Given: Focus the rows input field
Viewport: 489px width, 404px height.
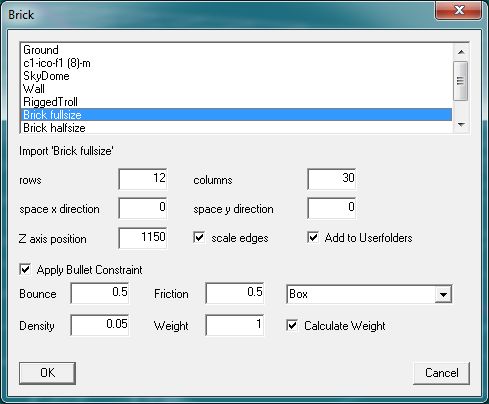Looking at the screenshot, I should 143,179.
